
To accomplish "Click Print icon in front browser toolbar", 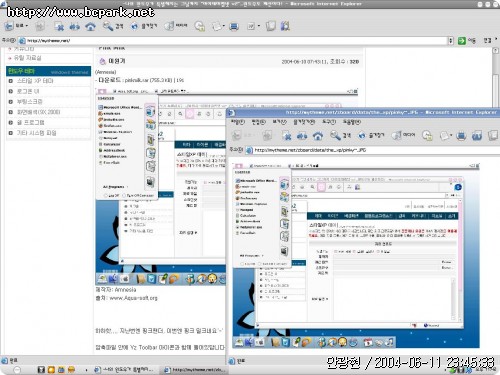I will coord(461,135).
